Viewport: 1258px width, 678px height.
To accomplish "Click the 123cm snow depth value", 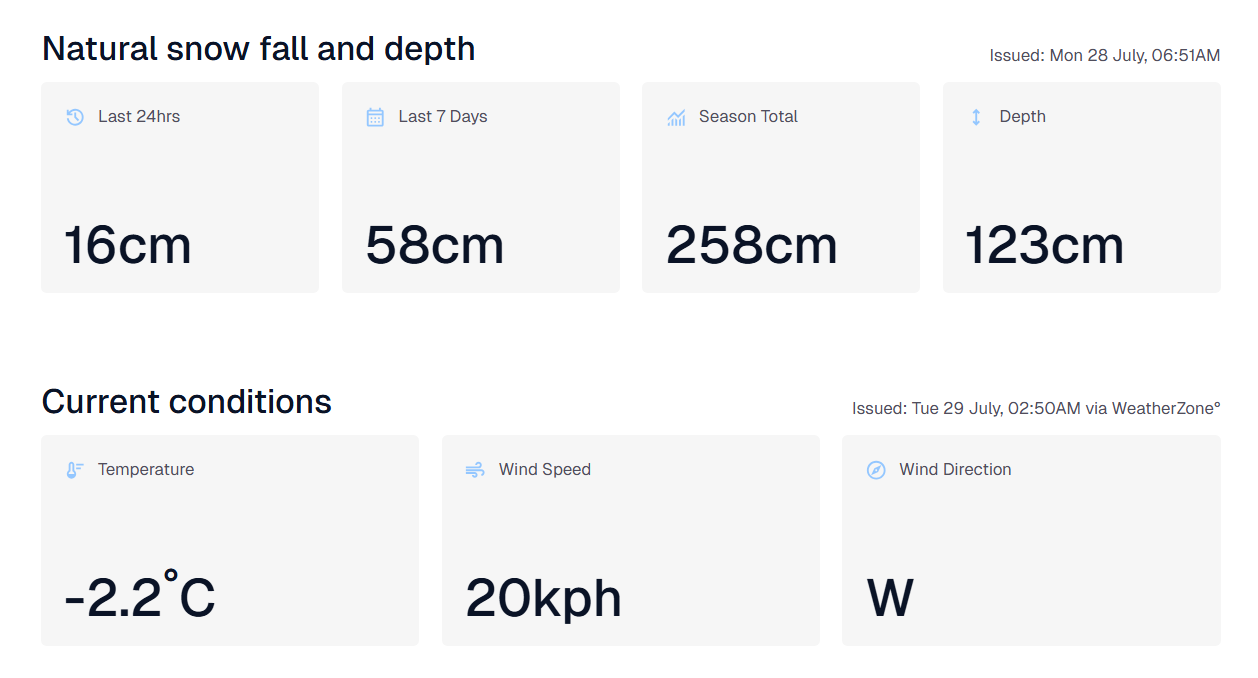I will [x=1045, y=246].
